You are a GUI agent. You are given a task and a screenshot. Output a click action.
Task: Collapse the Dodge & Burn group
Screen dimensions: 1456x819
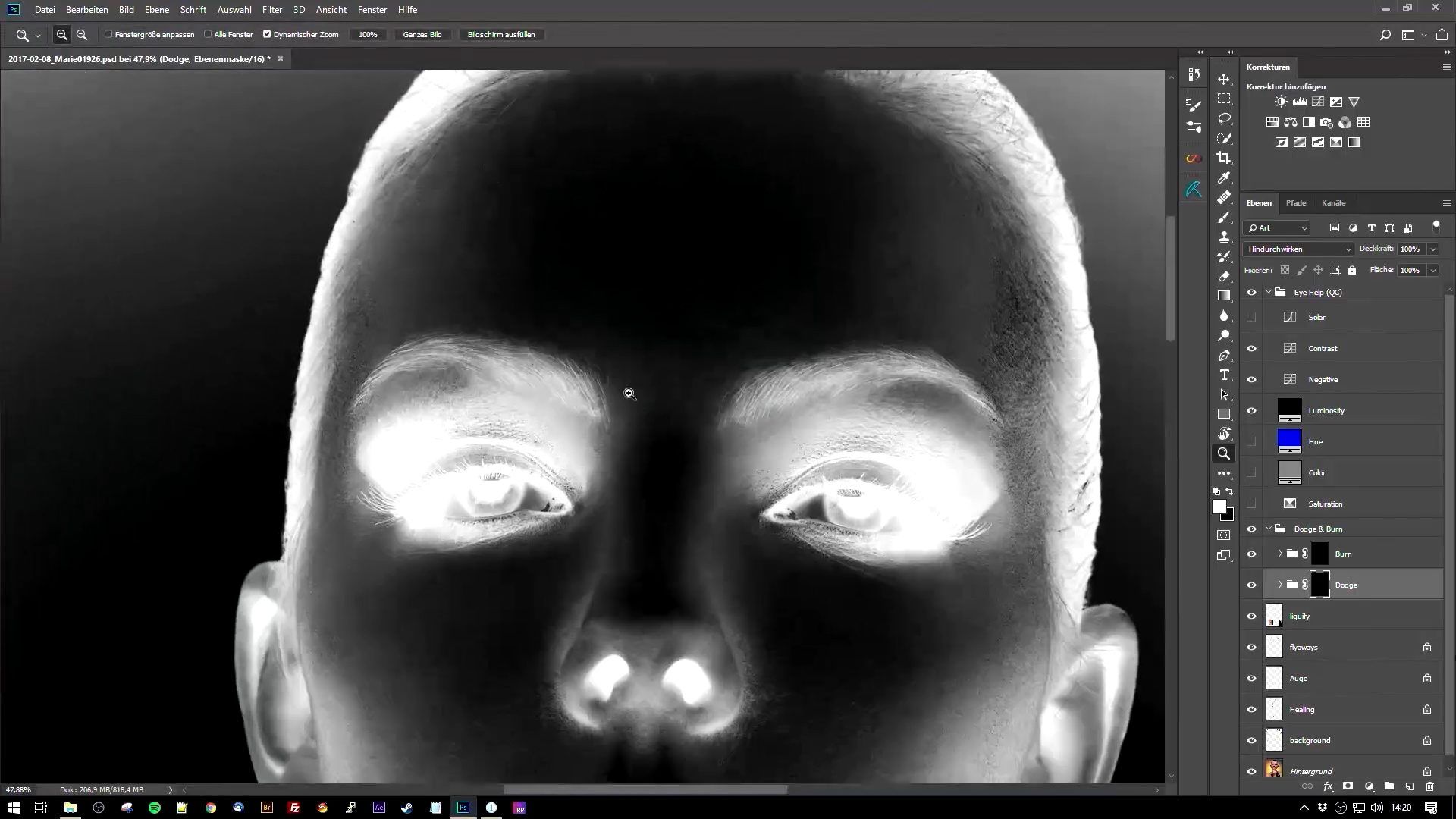(x=1268, y=529)
